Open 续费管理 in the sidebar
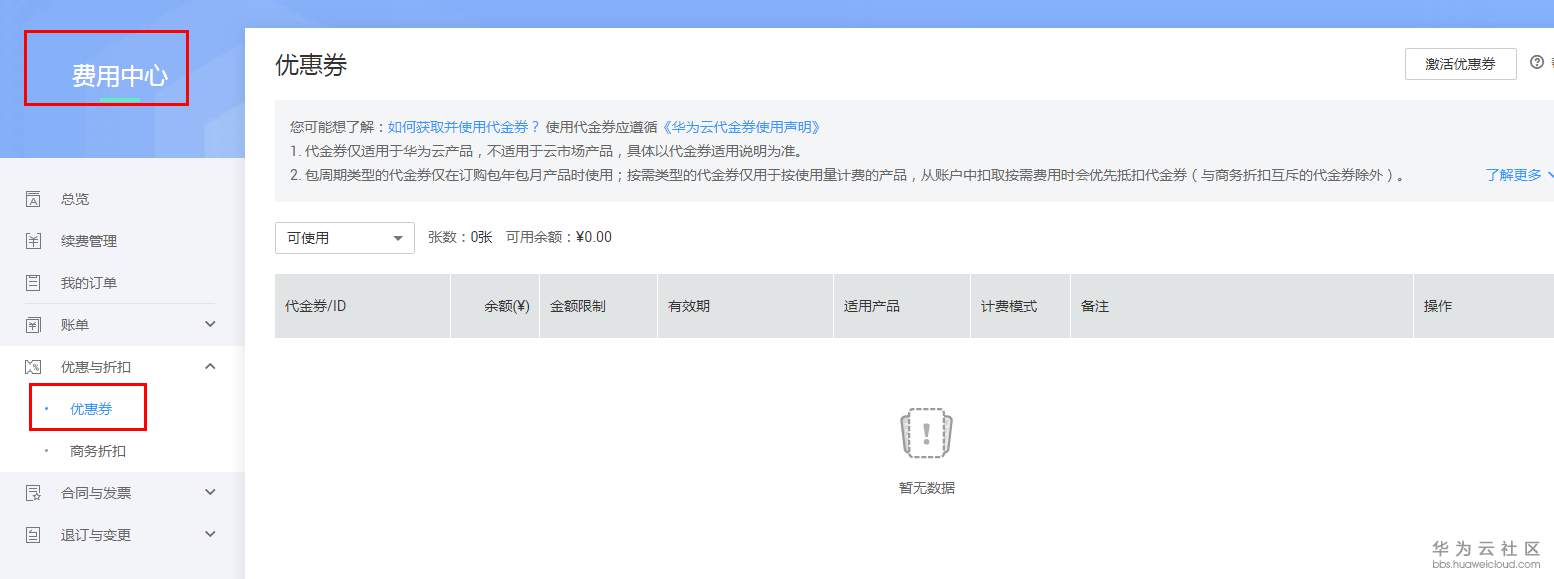This screenshot has height=579, width=1554. [x=89, y=241]
